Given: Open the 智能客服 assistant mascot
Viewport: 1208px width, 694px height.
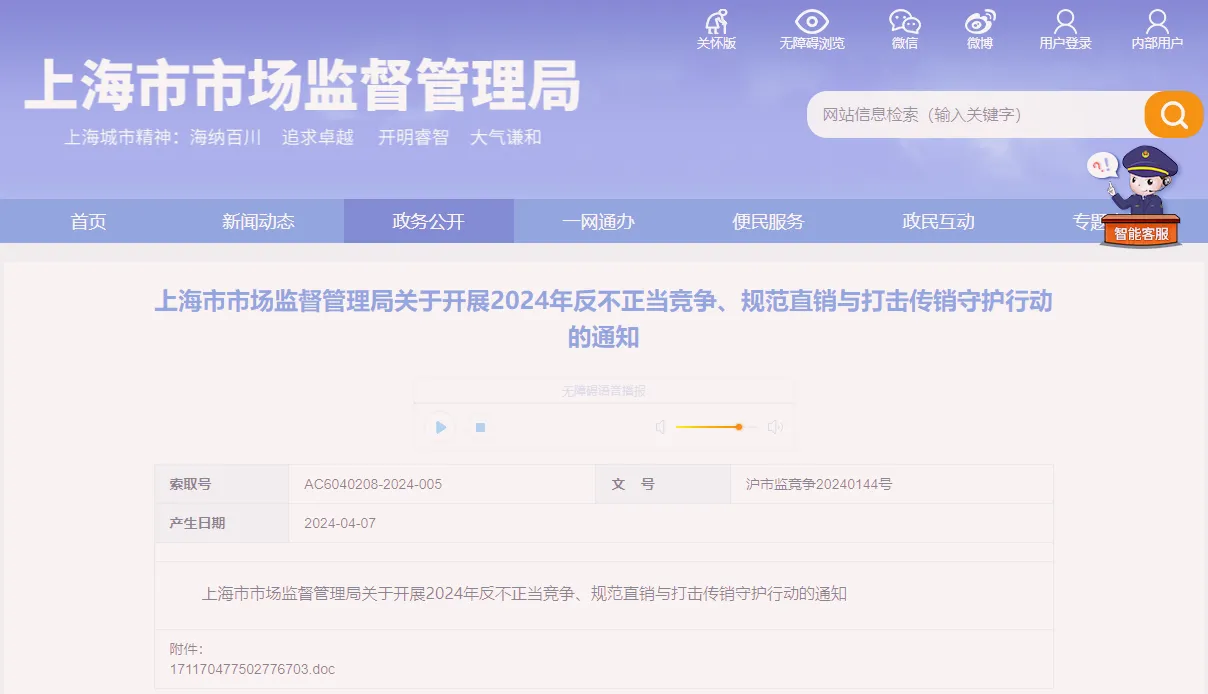Looking at the screenshot, I should click(1140, 197).
